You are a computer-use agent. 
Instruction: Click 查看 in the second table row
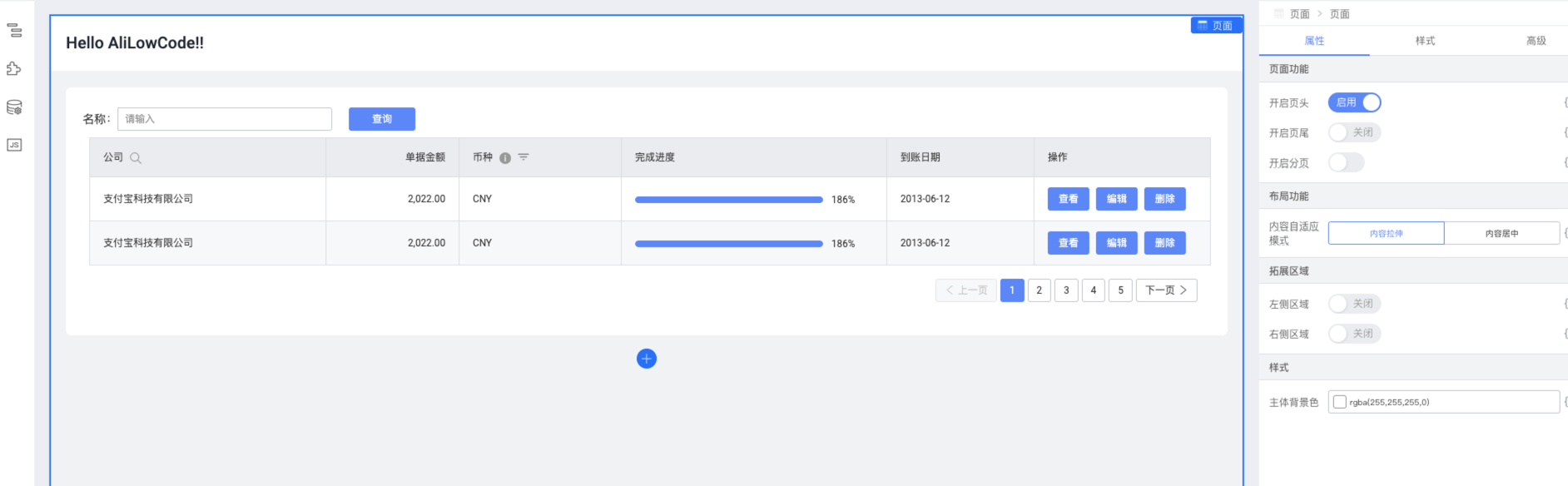pyautogui.click(x=1069, y=243)
